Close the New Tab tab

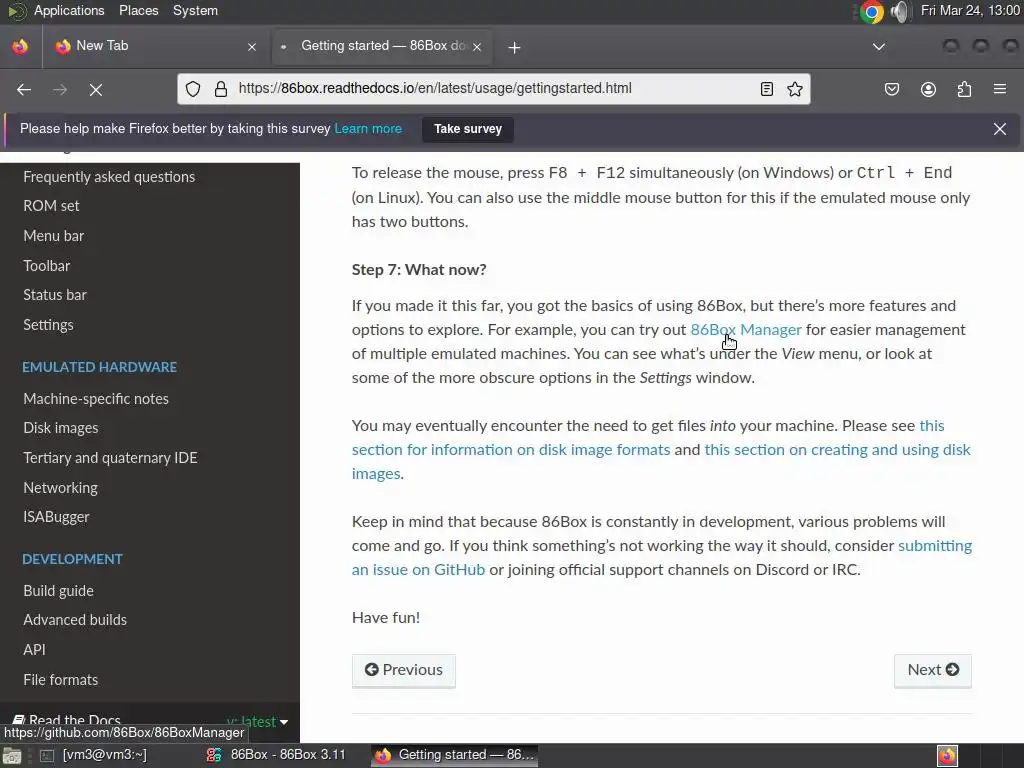pos(252,47)
